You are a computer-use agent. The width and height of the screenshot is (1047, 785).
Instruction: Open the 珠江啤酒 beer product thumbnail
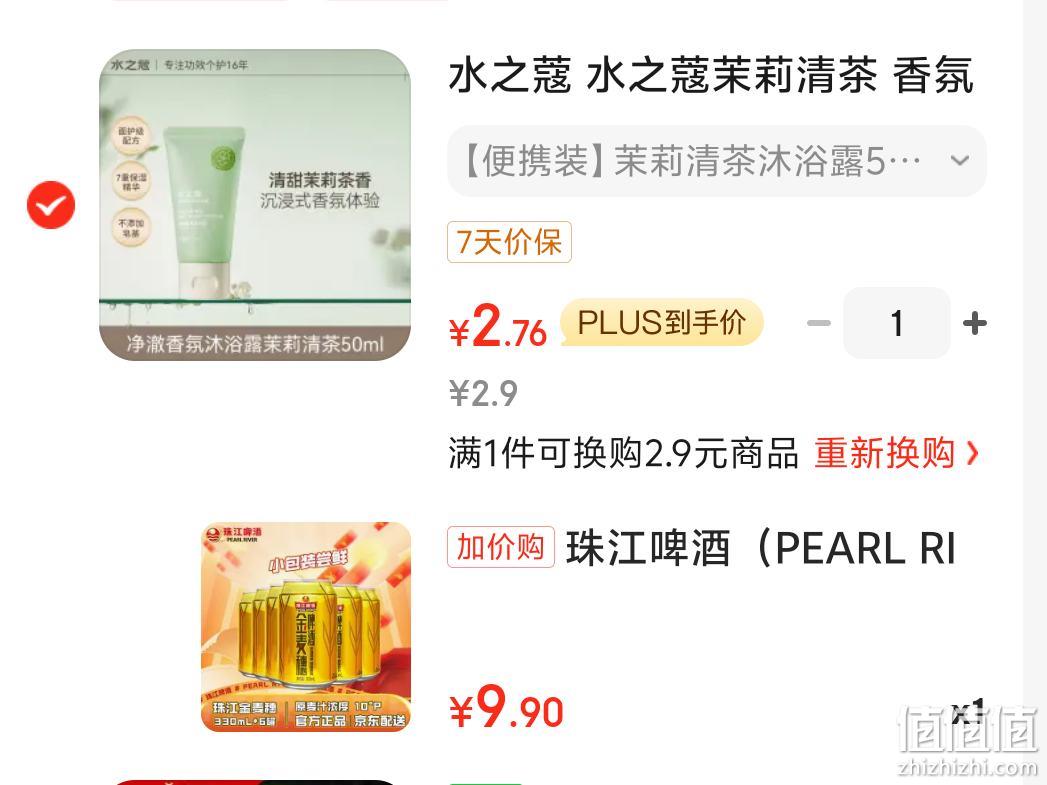[306, 627]
